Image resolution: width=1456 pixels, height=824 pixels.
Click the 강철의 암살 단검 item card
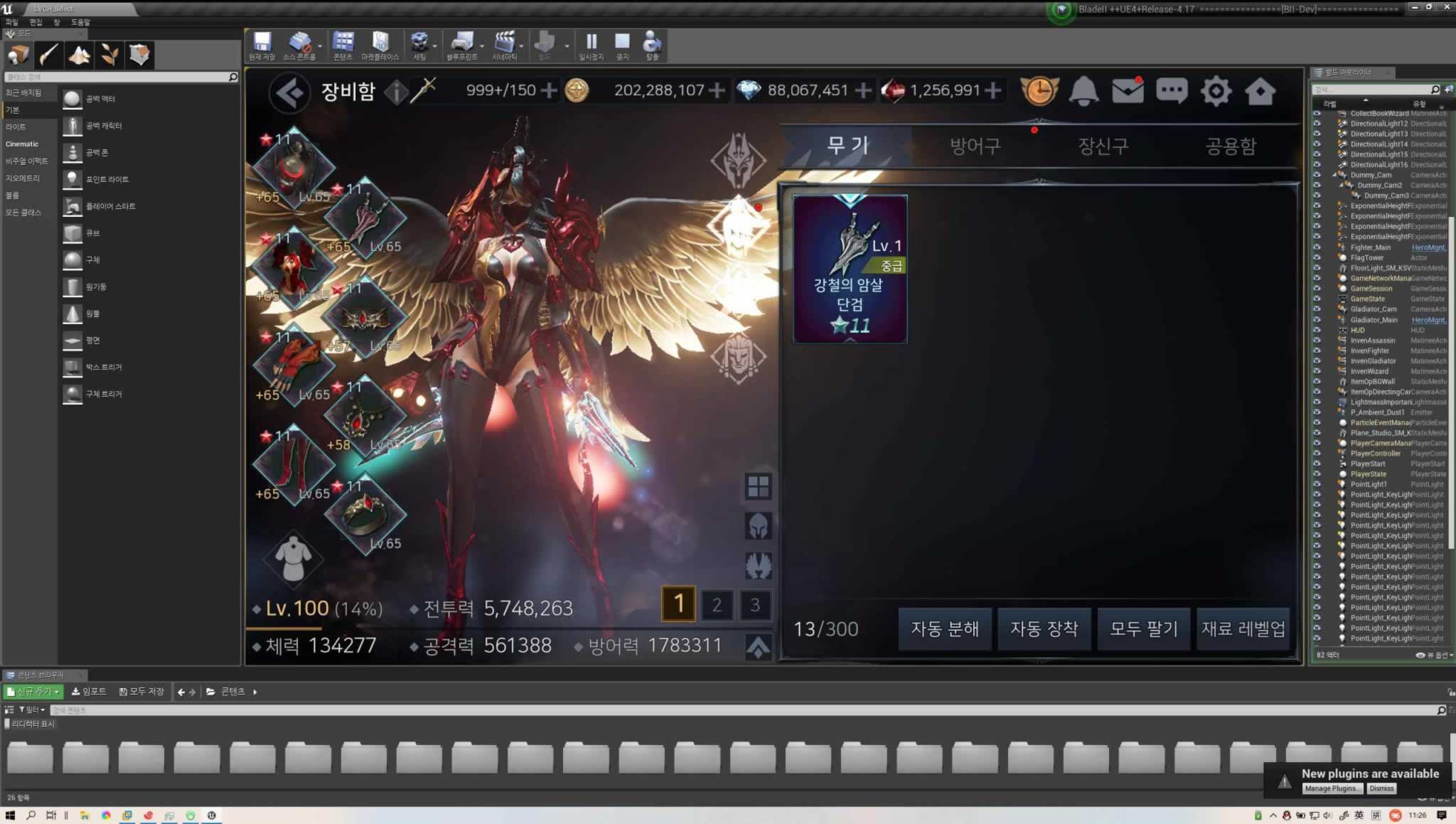(x=850, y=269)
